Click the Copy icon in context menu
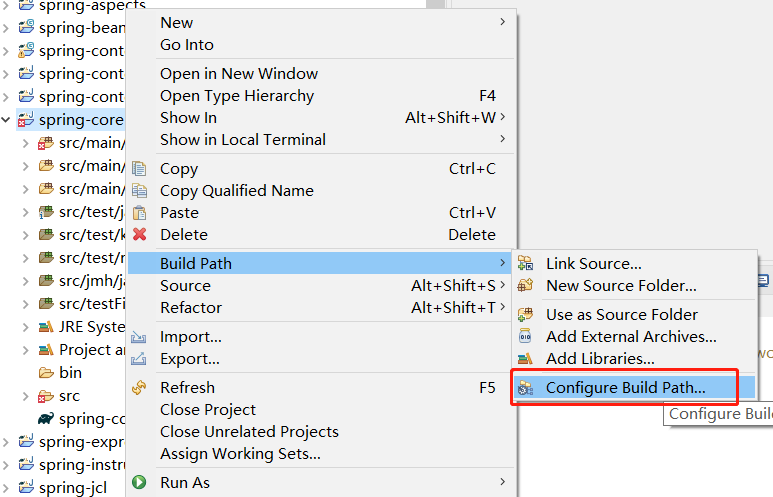This screenshot has height=497, width=773. pos(140,169)
